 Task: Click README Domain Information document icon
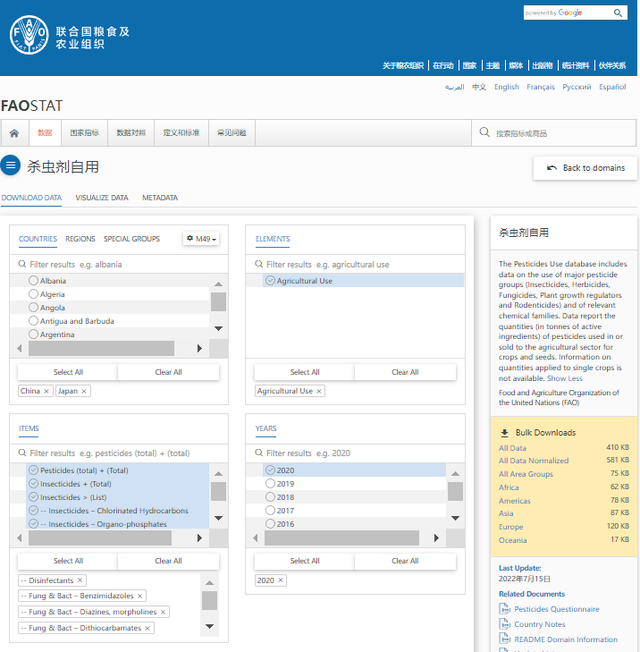(504, 639)
